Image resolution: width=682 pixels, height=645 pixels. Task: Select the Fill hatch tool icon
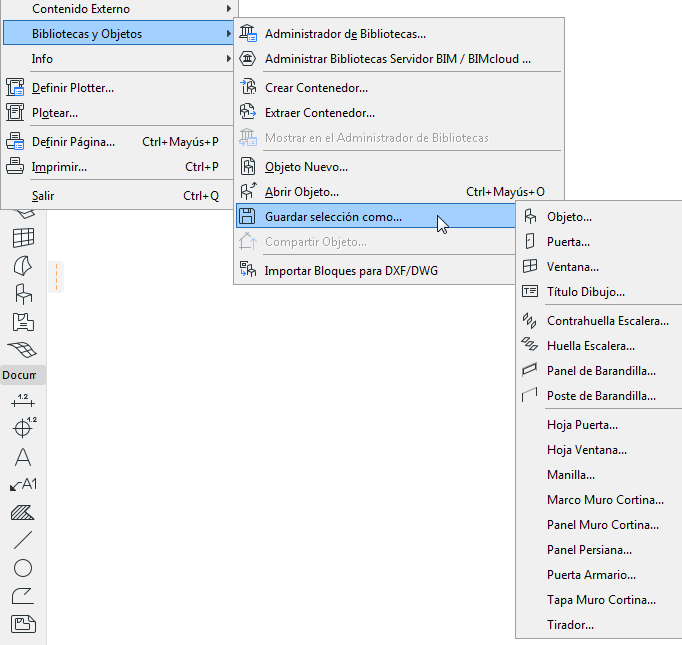coord(23,513)
